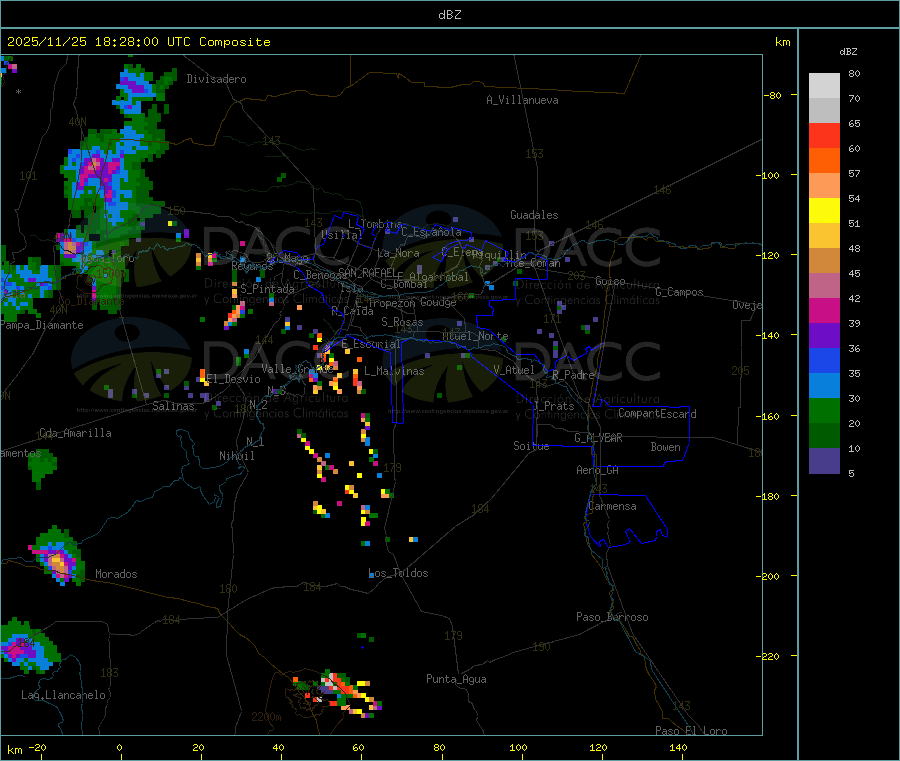Screen dimensions: 900x761
Task: Select the white 80 dBZ legend swatch
Action: point(824,86)
